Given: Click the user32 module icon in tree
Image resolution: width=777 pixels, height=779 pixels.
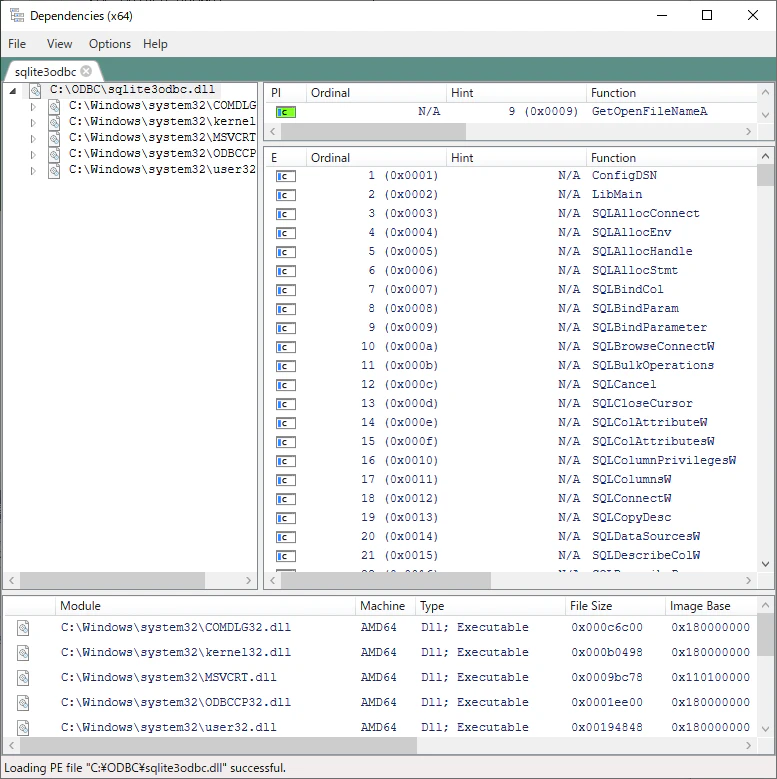Looking at the screenshot, I should 54,170.
